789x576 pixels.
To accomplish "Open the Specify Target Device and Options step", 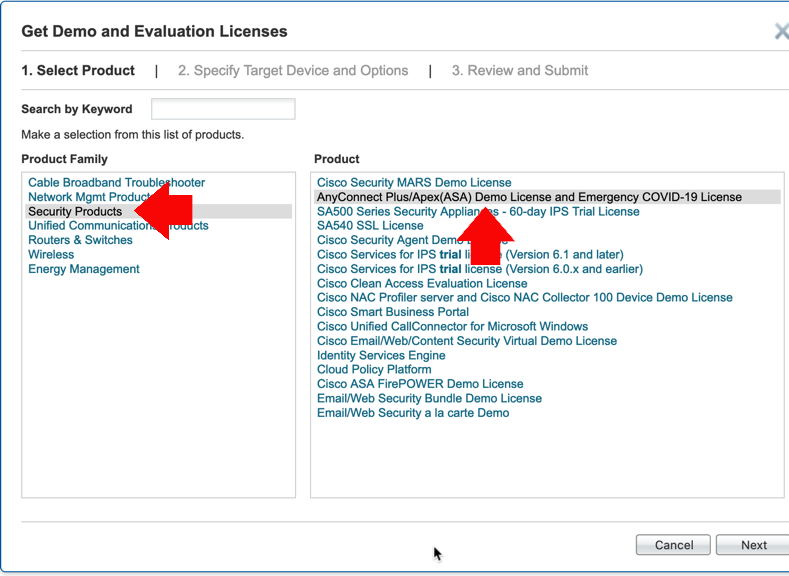I will tap(293, 70).
